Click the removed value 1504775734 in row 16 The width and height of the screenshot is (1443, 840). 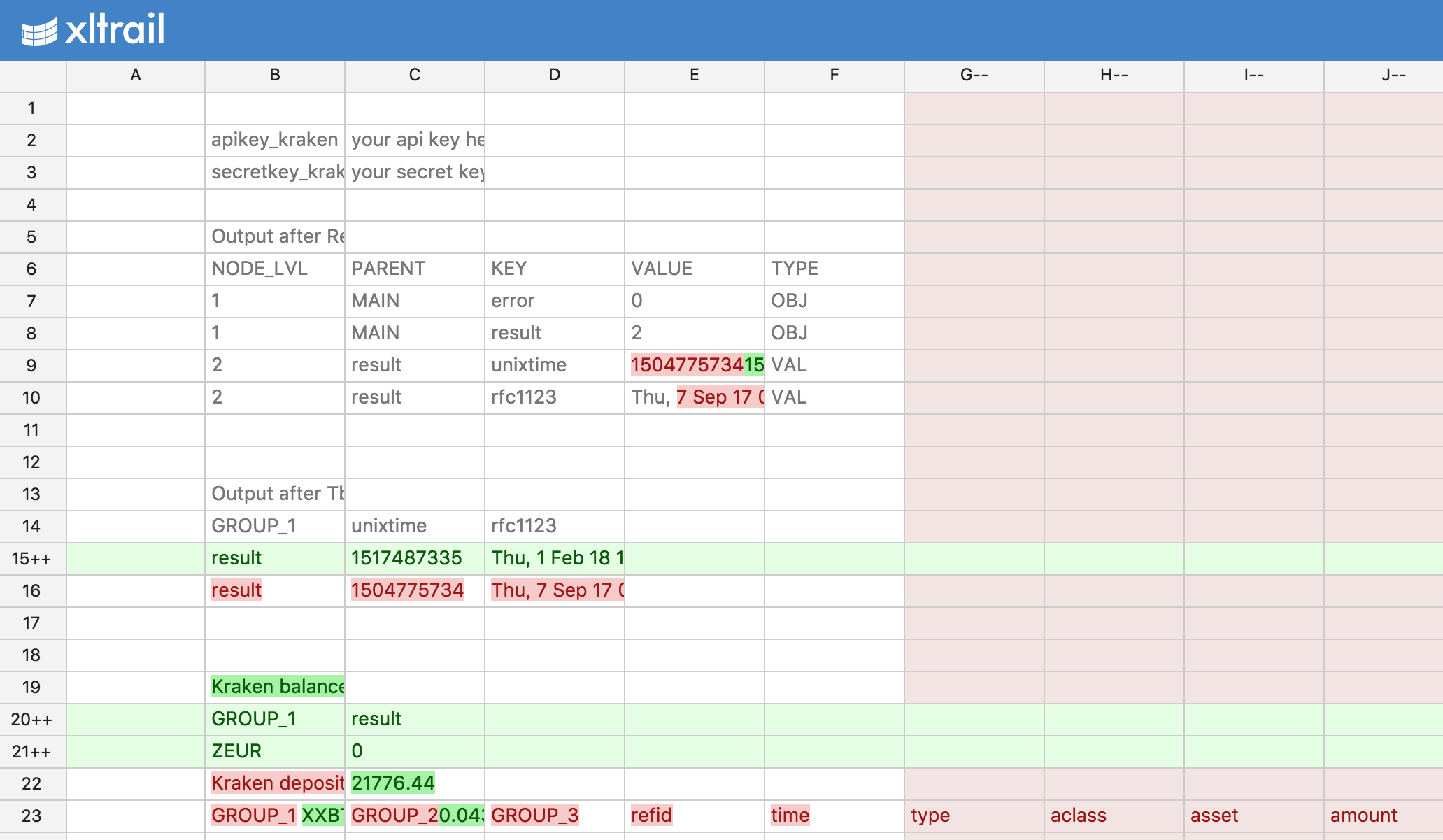(x=415, y=591)
